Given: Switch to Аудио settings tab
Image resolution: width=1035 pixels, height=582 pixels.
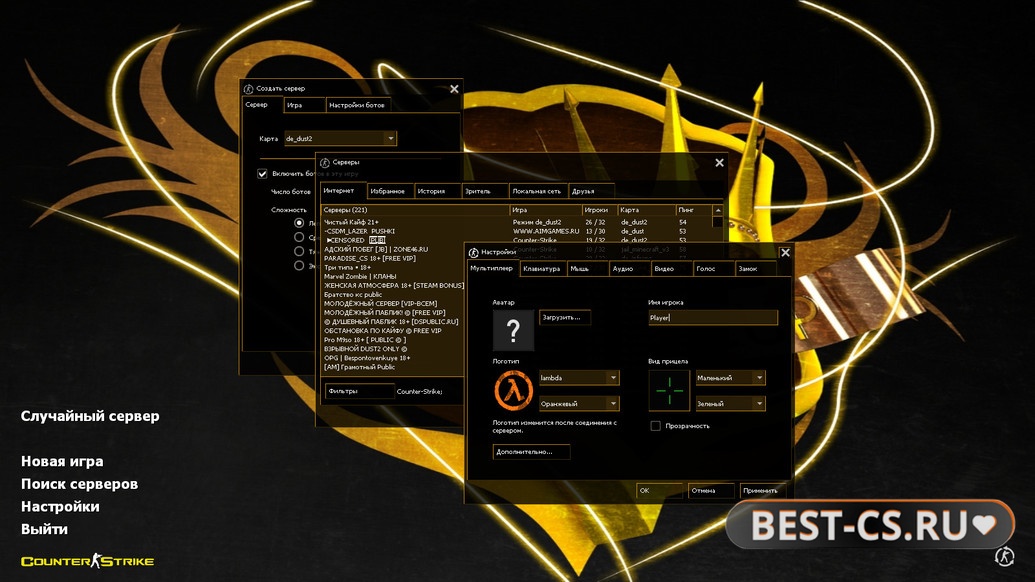Looking at the screenshot, I should click(630, 269).
